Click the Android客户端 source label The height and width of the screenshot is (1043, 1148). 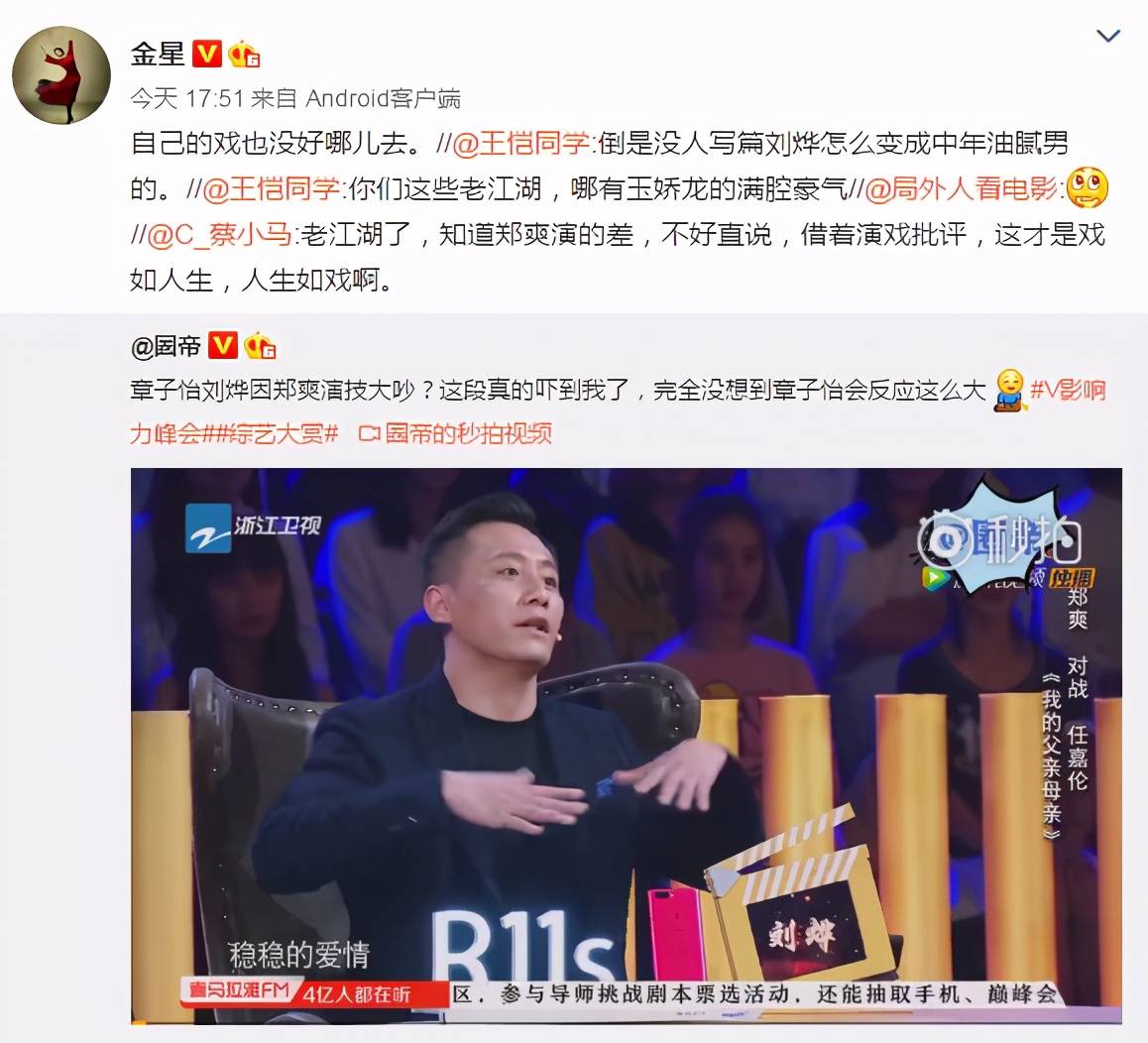[383, 98]
